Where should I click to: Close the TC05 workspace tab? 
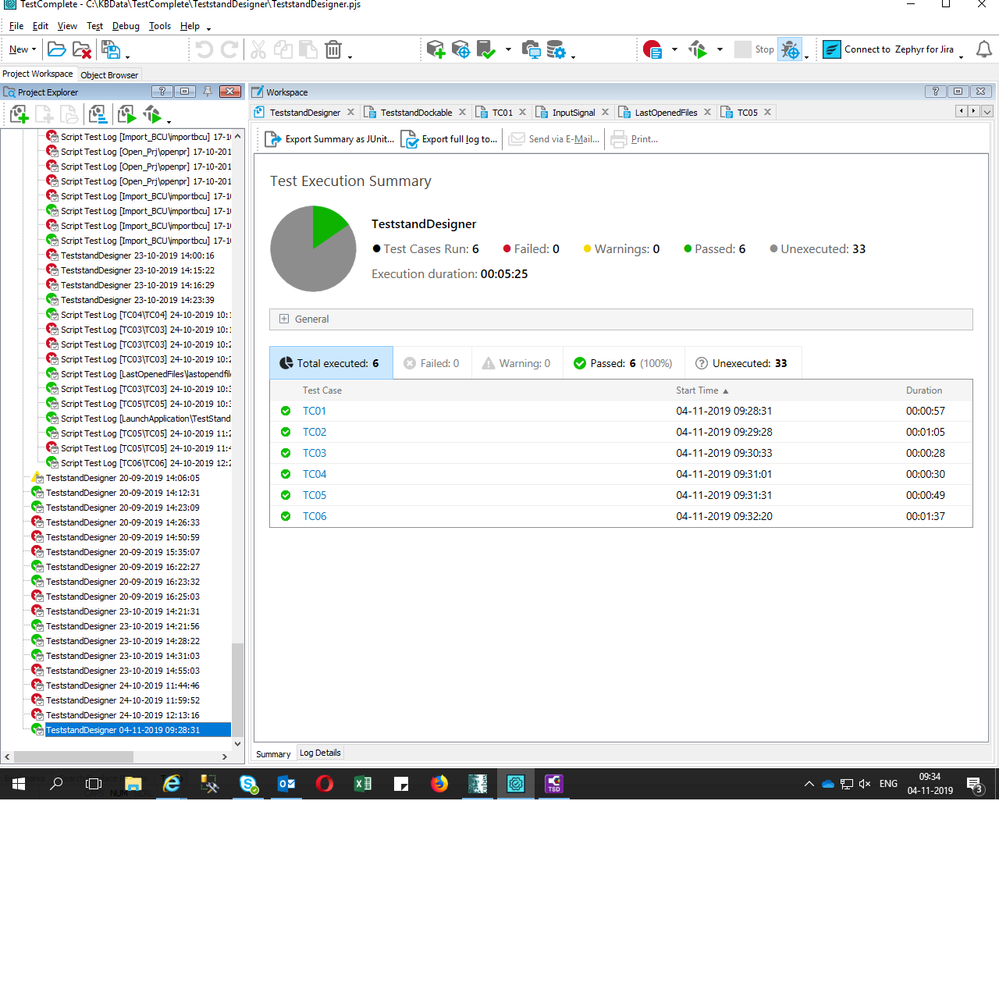coord(767,112)
